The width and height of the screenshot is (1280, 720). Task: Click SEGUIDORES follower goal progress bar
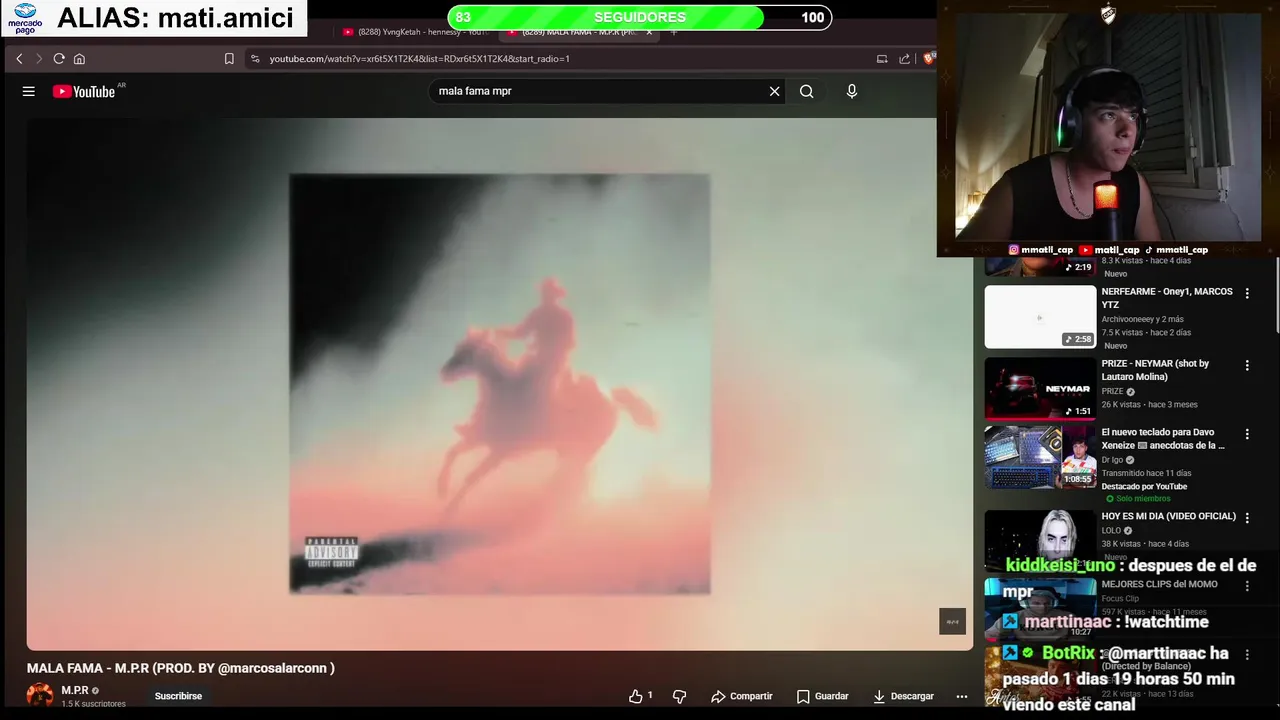click(640, 17)
